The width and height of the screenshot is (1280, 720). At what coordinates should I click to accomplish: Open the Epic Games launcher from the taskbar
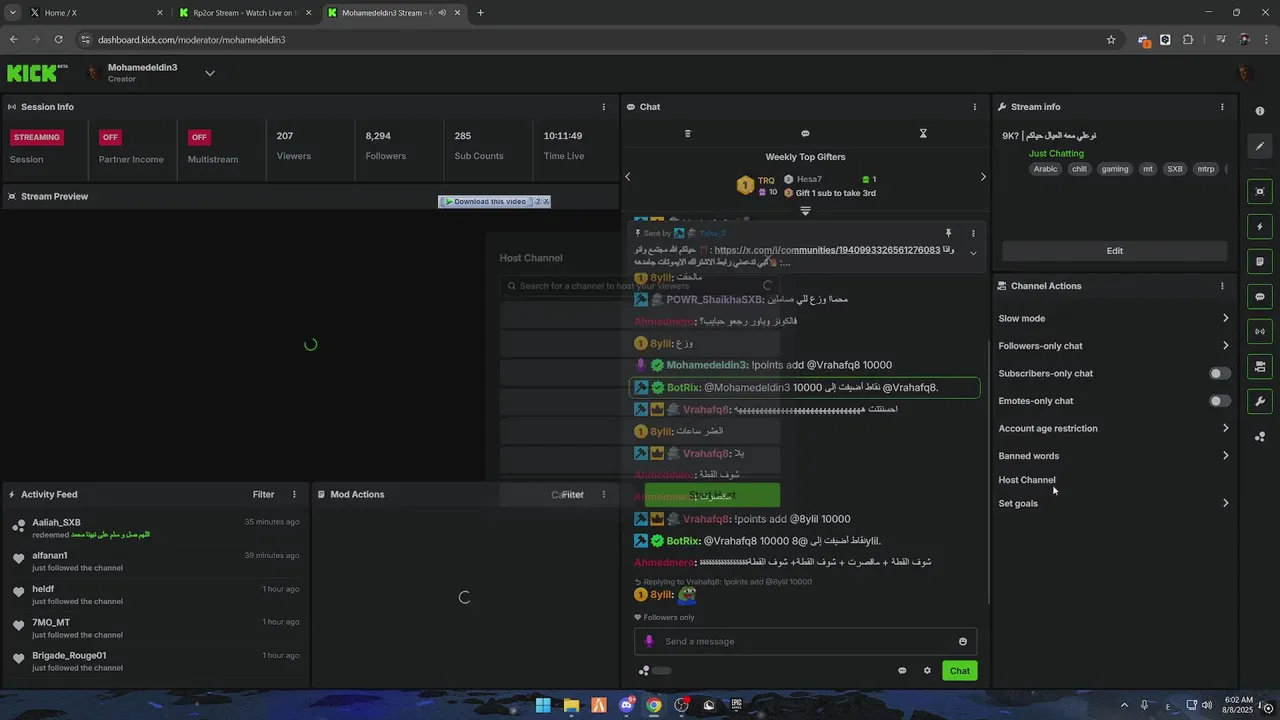pyautogui.click(x=736, y=705)
